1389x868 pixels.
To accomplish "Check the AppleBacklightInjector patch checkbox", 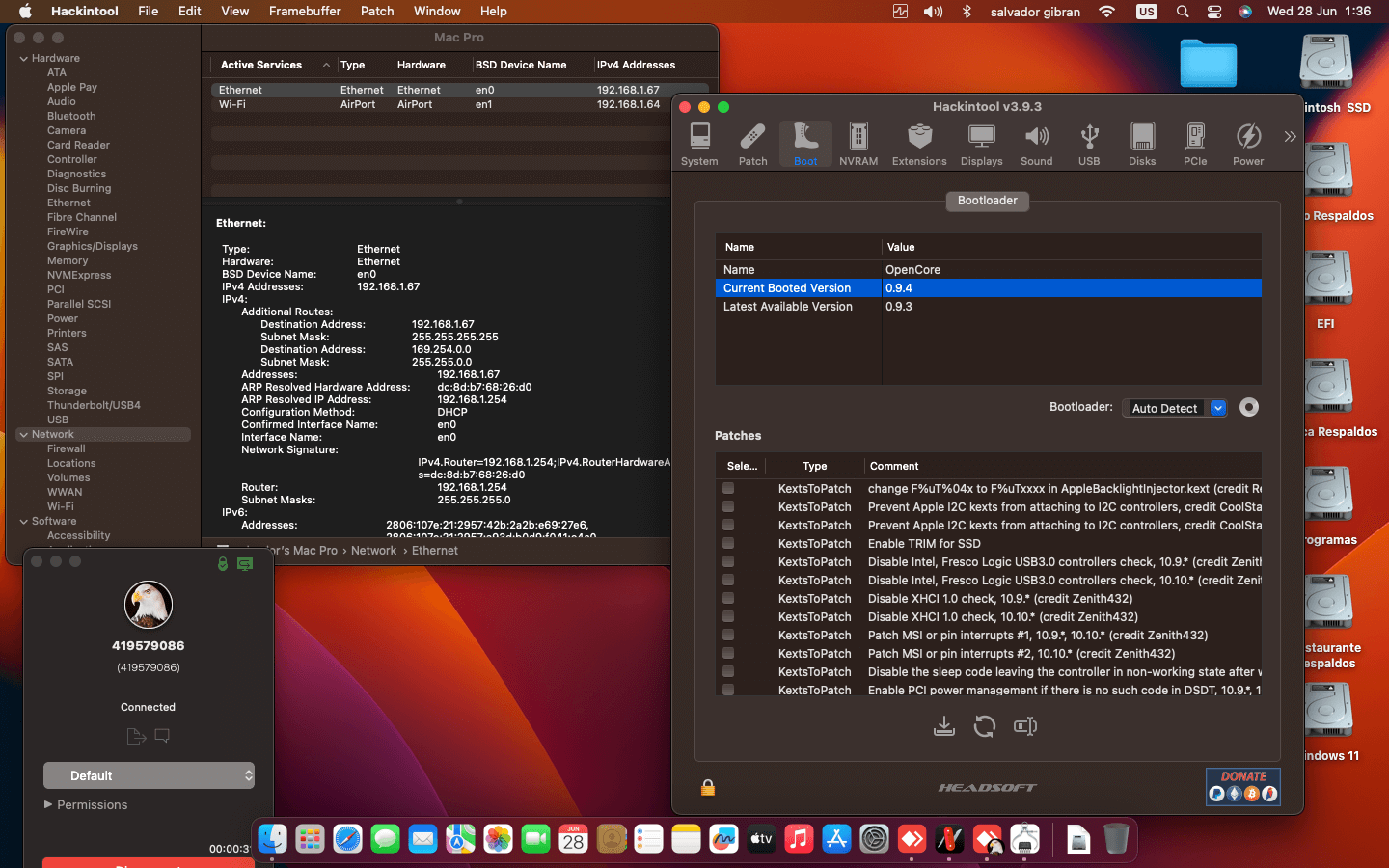I will [728, 488].
